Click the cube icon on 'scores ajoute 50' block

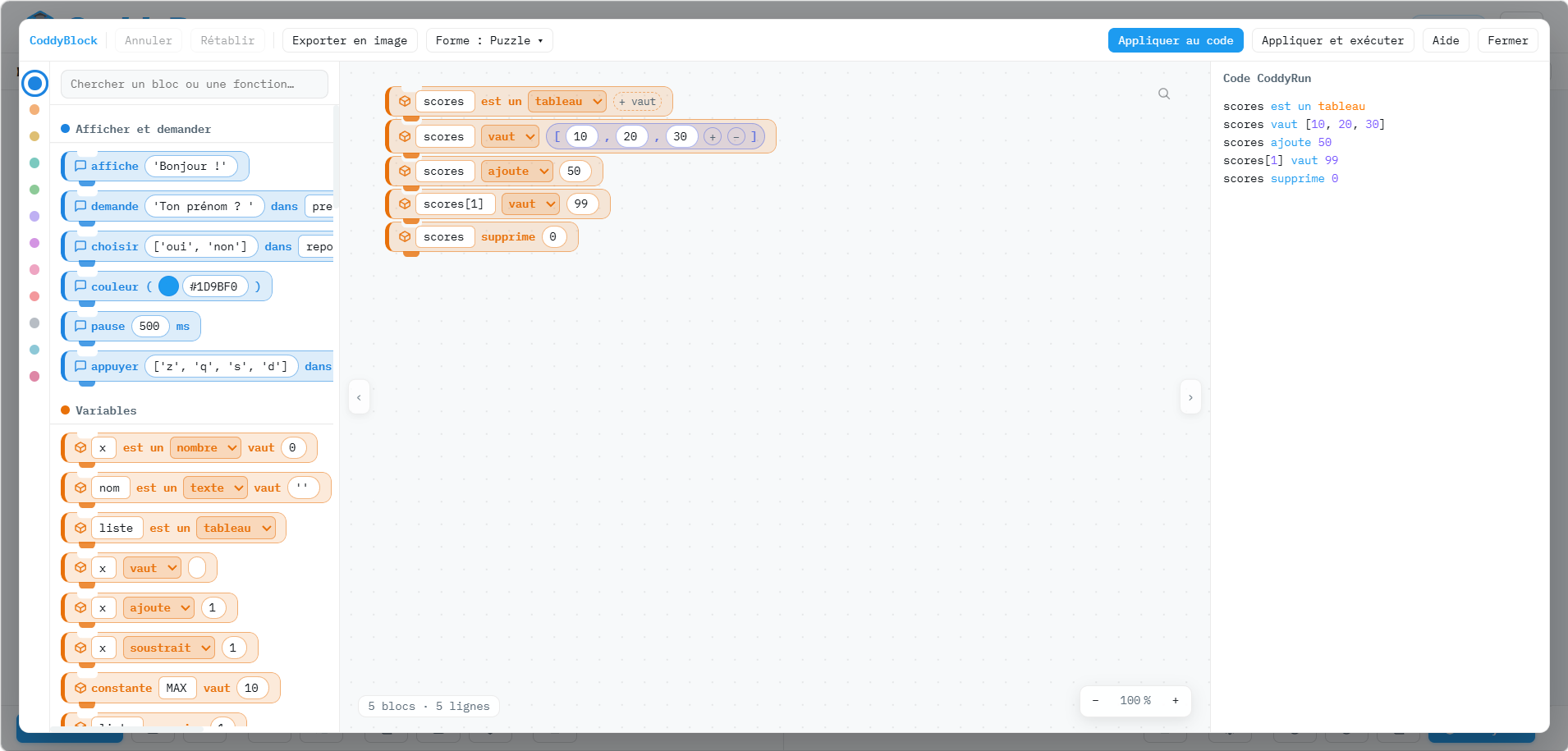point(405,171)
